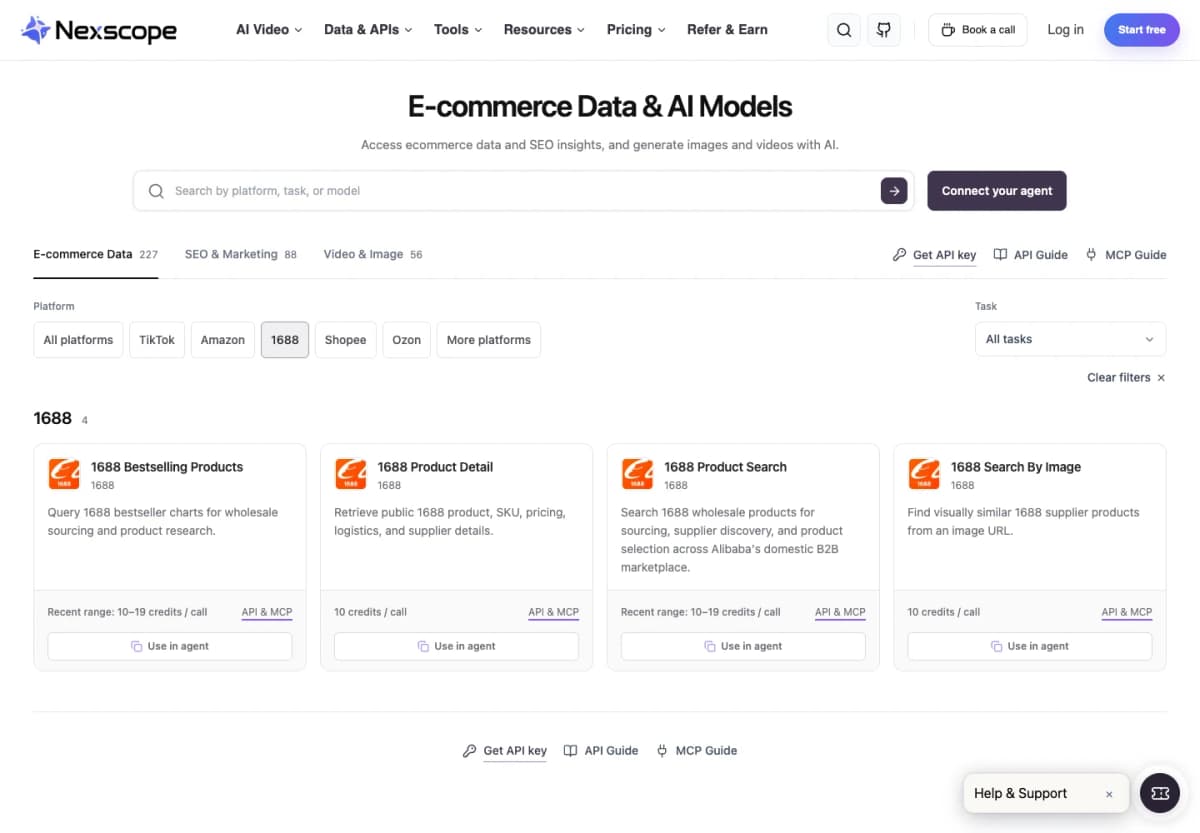Expand the Tools menu
1200x833 pixels.
pyautogui.click(x=458, y=30)
